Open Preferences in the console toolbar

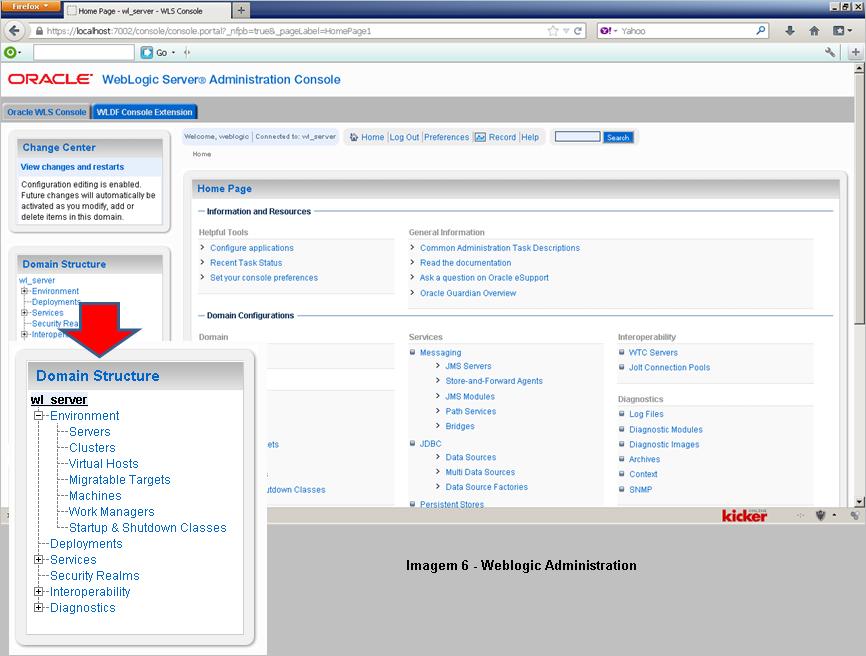446,137
